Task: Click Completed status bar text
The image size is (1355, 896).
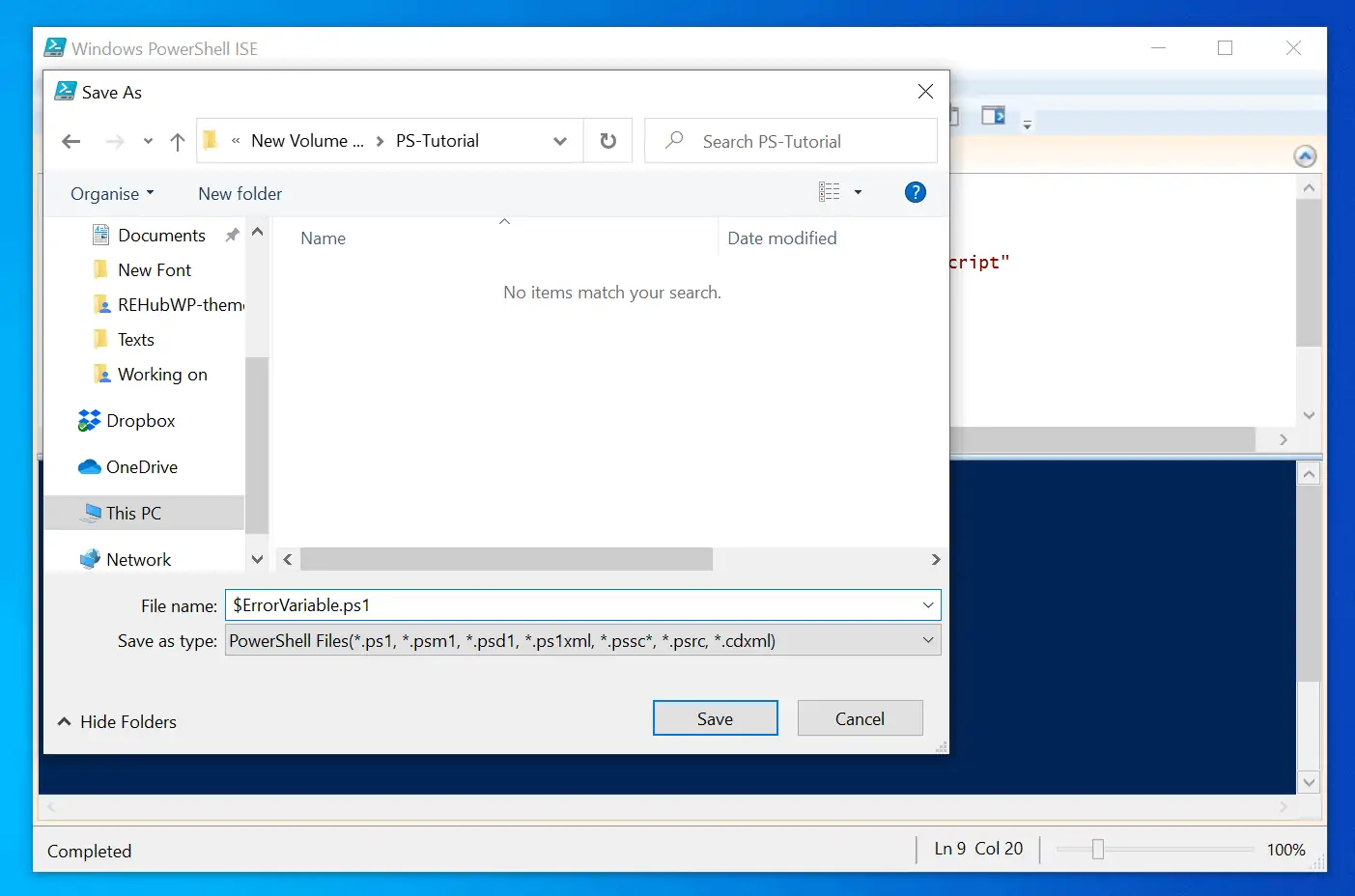Action: (x=89, y=852)
